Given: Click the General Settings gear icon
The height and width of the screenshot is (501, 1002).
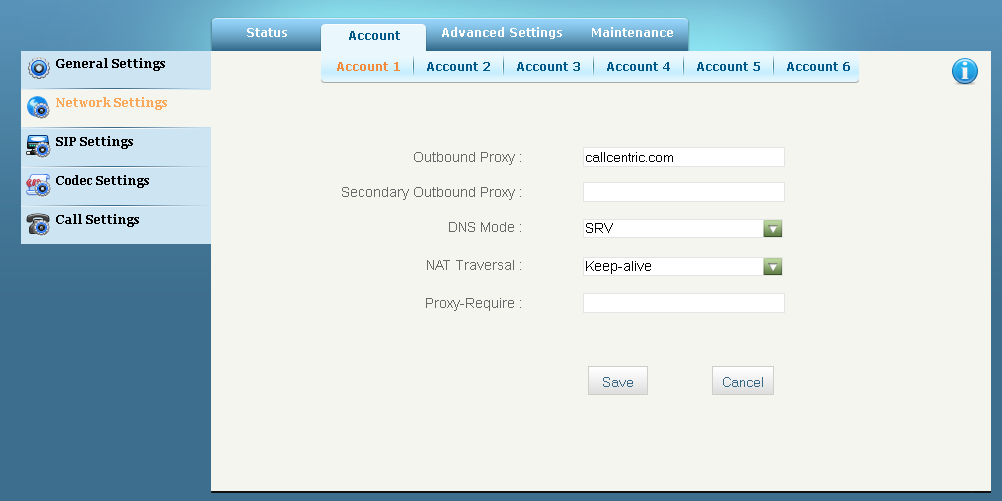Looking at the screenshot, I should [39, 68].
